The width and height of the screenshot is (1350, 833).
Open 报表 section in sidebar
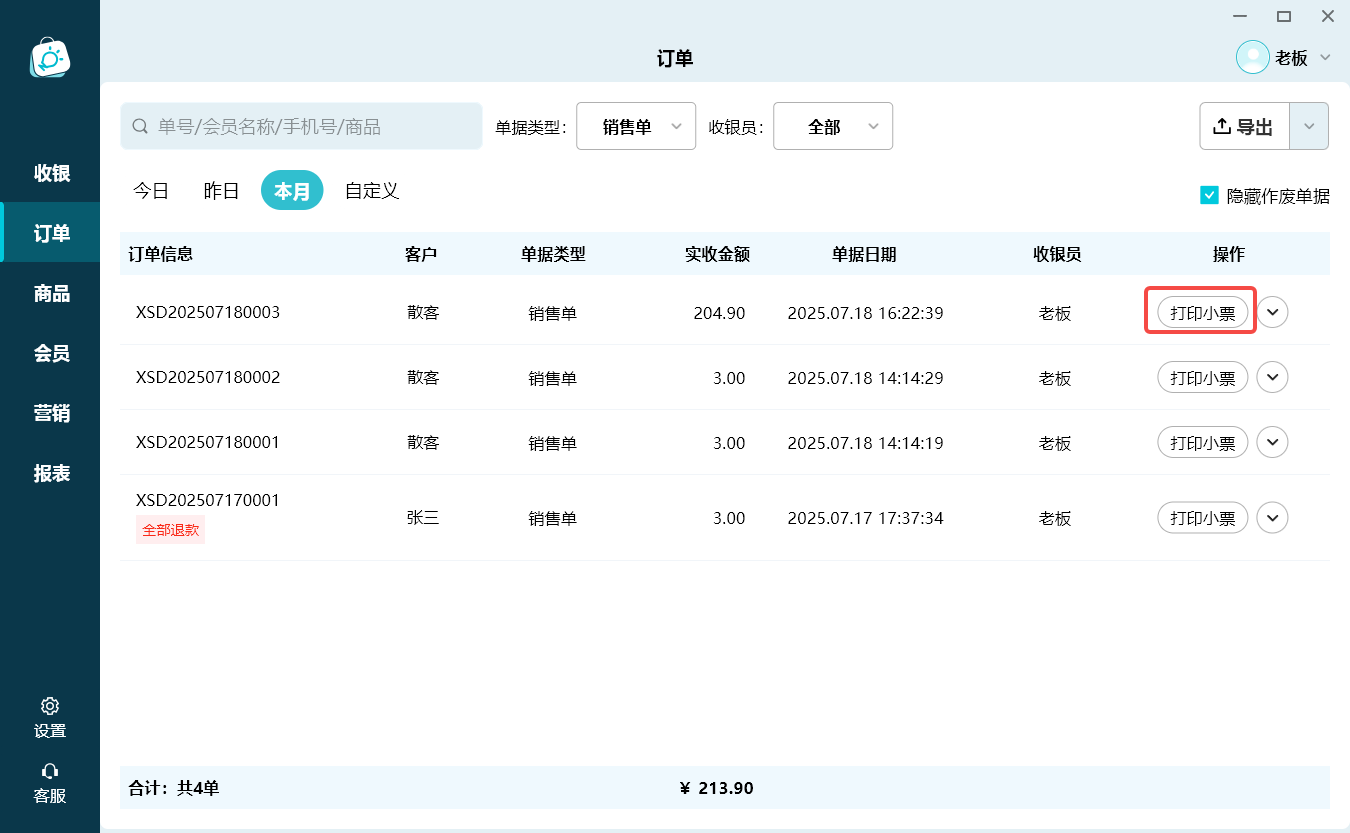(x=51, y=473)
